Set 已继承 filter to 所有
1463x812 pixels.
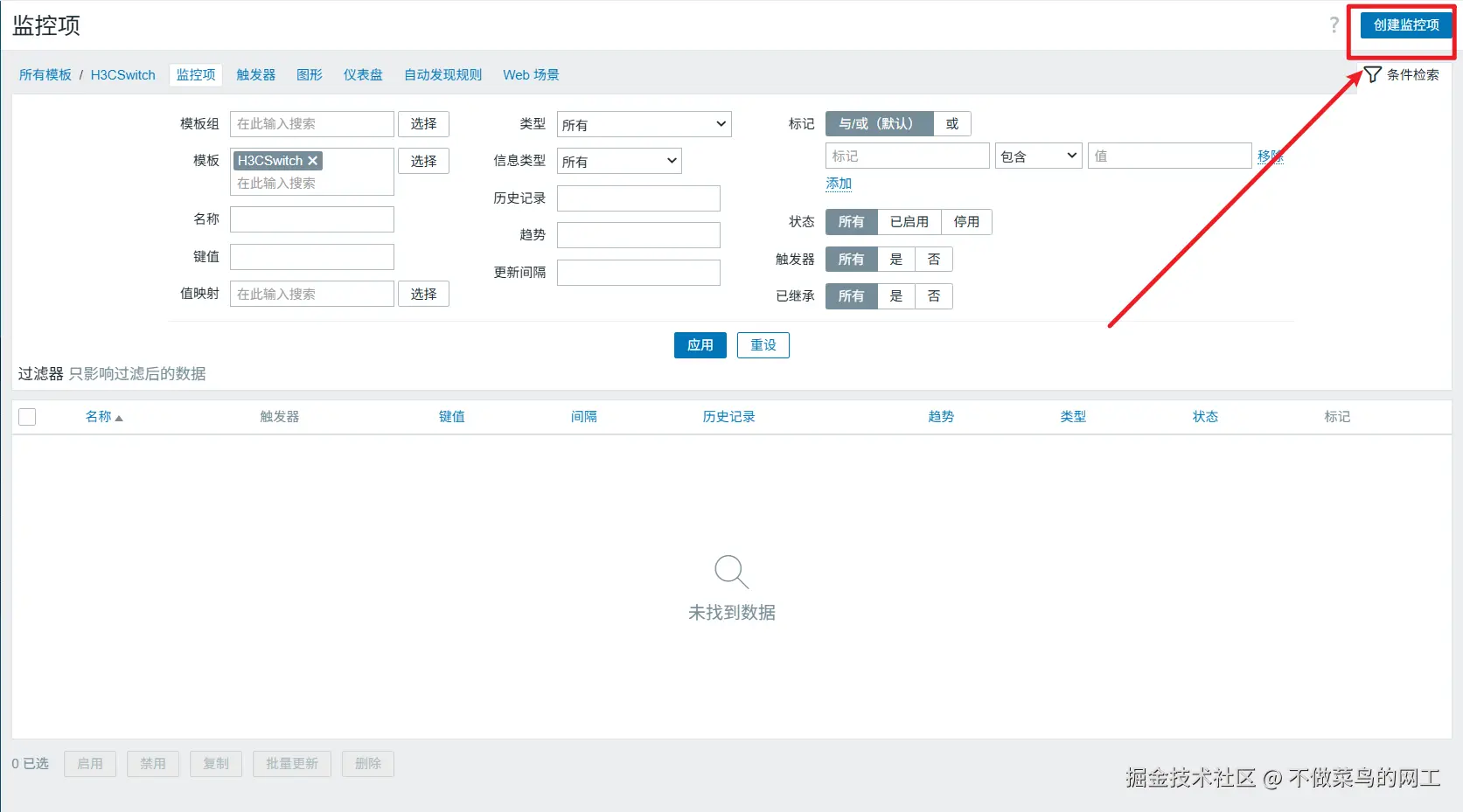click(x=851, y=296)
